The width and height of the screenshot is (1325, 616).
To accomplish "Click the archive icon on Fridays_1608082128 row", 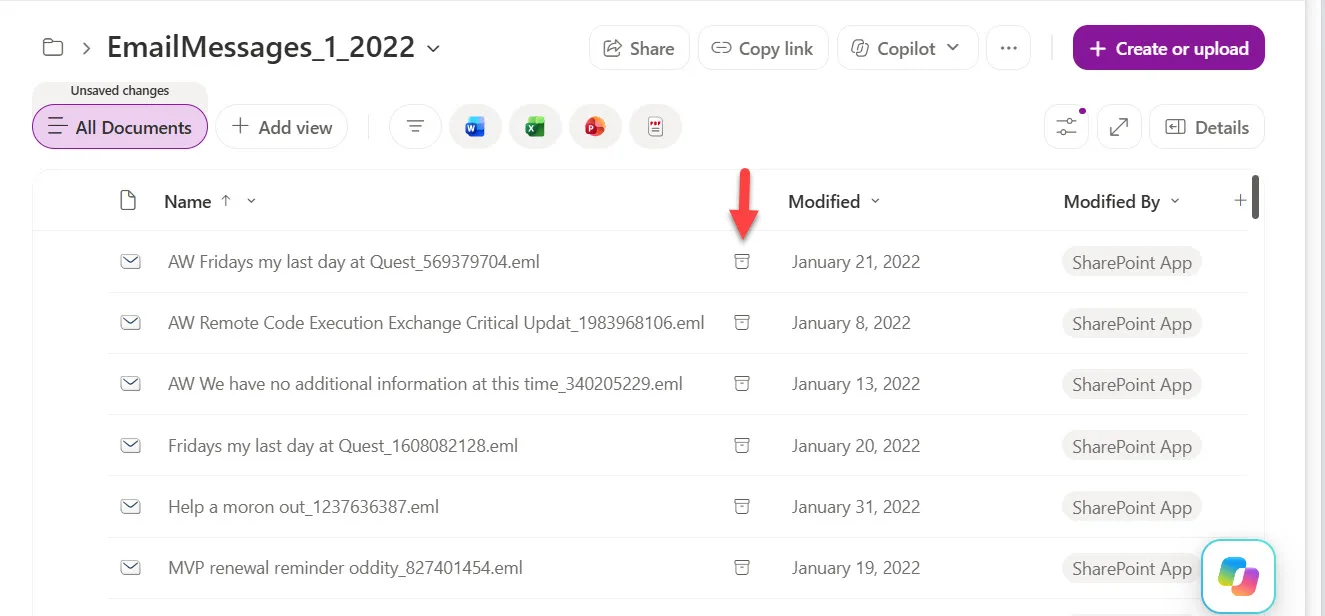I will coord(742,446).
